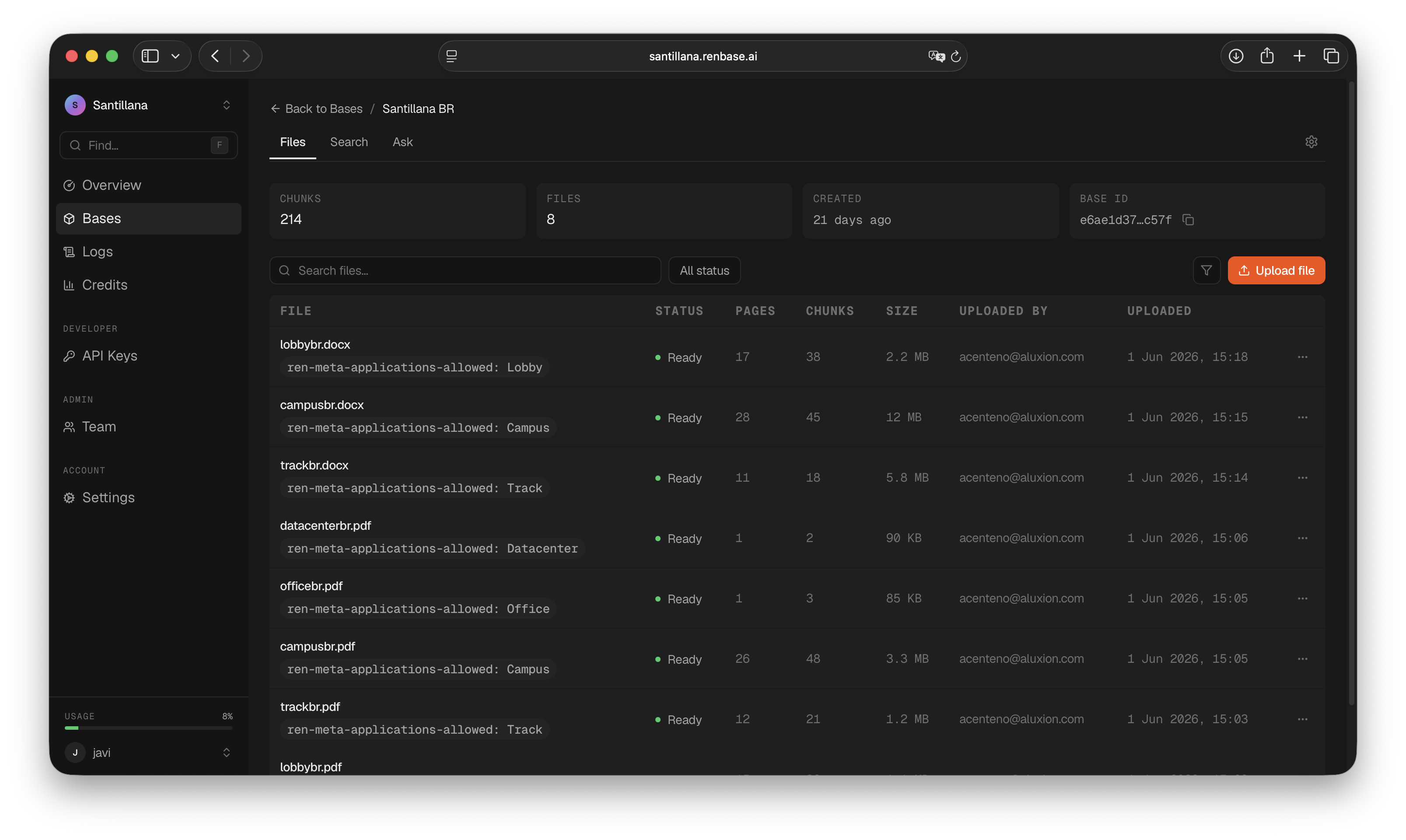
Task: Open the more menu for campusbr.docx
Action: point(1302,418)
